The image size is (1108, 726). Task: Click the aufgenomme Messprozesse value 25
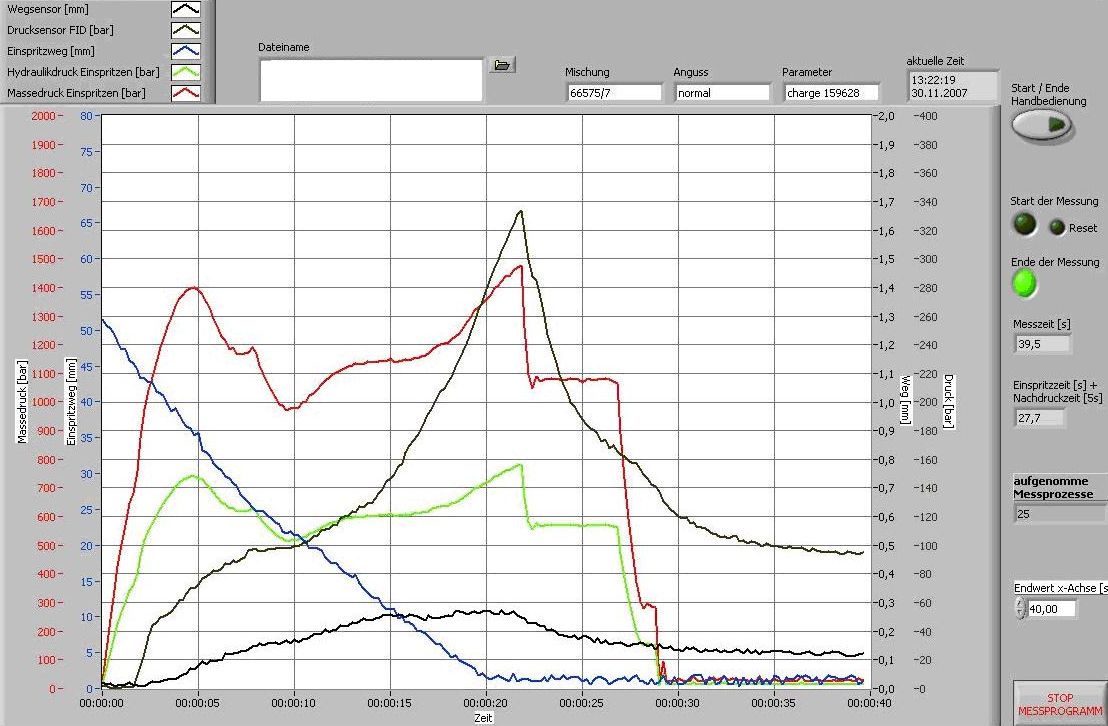click(1060, 514)
